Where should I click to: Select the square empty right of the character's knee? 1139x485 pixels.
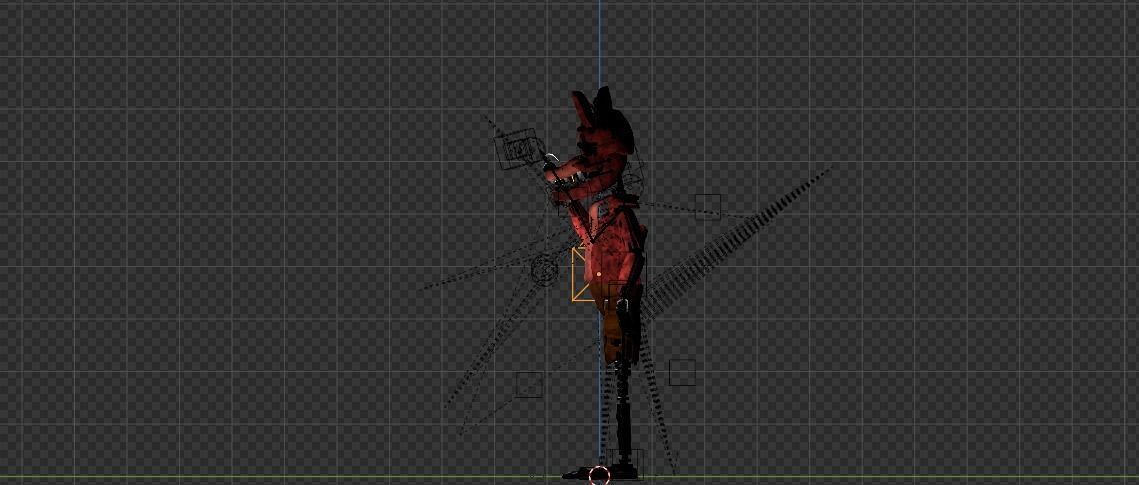(x=682, y=372)
